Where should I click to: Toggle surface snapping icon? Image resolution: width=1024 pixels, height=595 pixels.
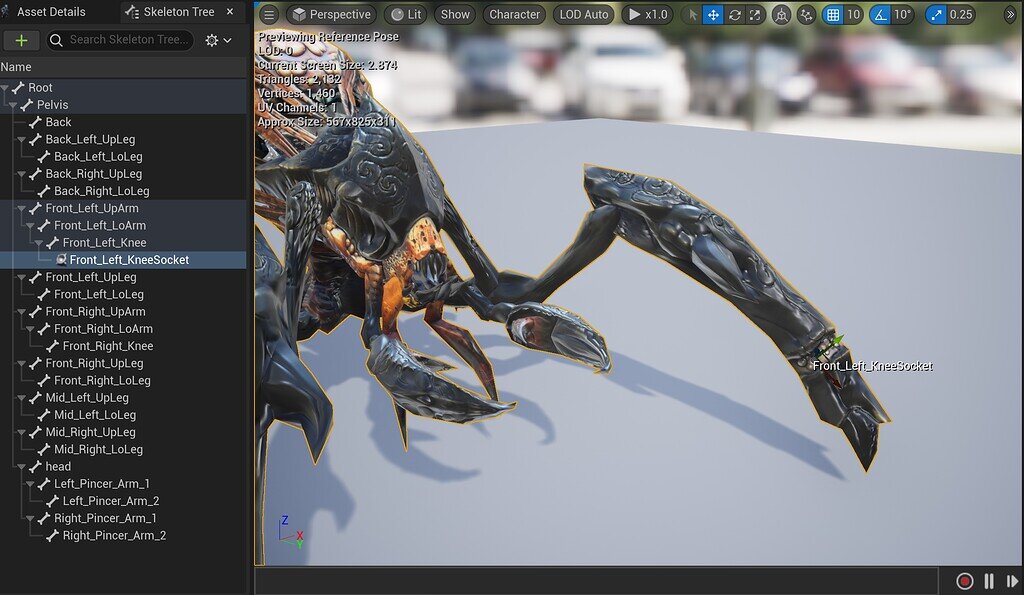807,14
